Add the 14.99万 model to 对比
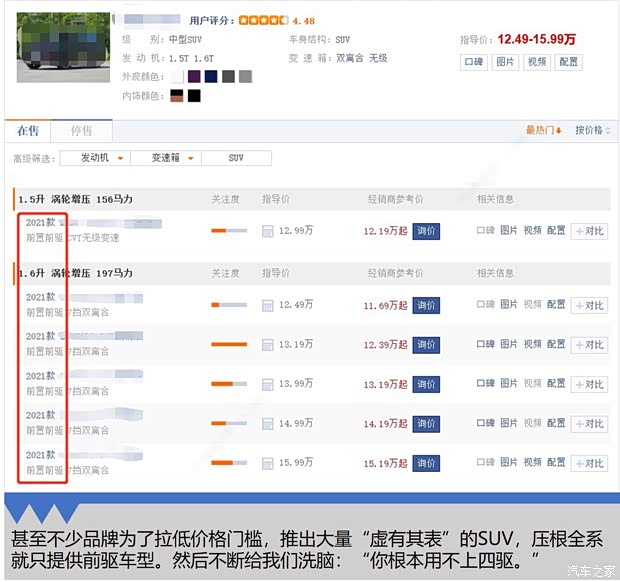Viewport: 620px width, 582px height. pos(589,424)
